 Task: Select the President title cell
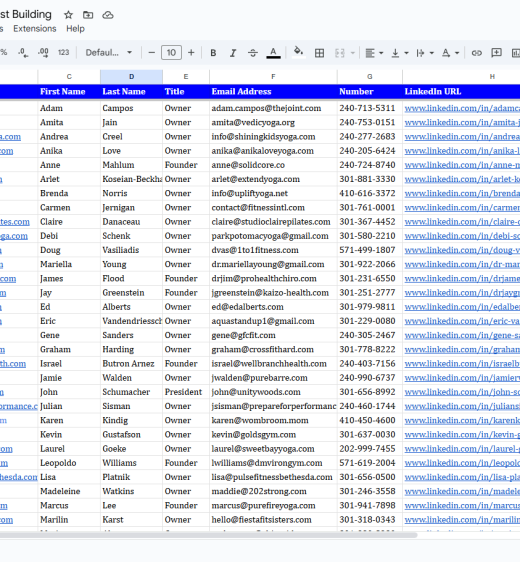186,392
